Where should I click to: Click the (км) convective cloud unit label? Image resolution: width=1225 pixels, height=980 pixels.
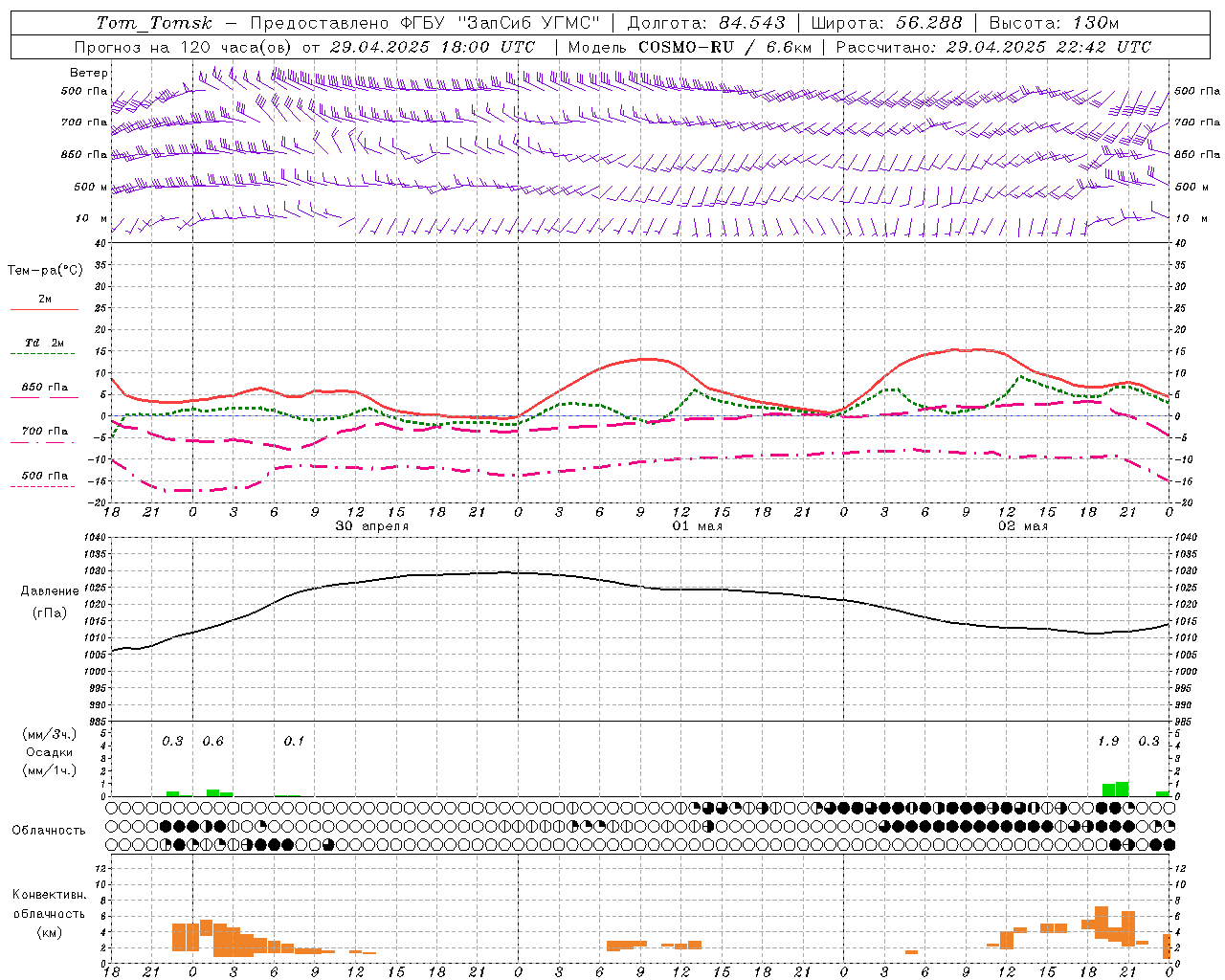(x=50, y=932)
